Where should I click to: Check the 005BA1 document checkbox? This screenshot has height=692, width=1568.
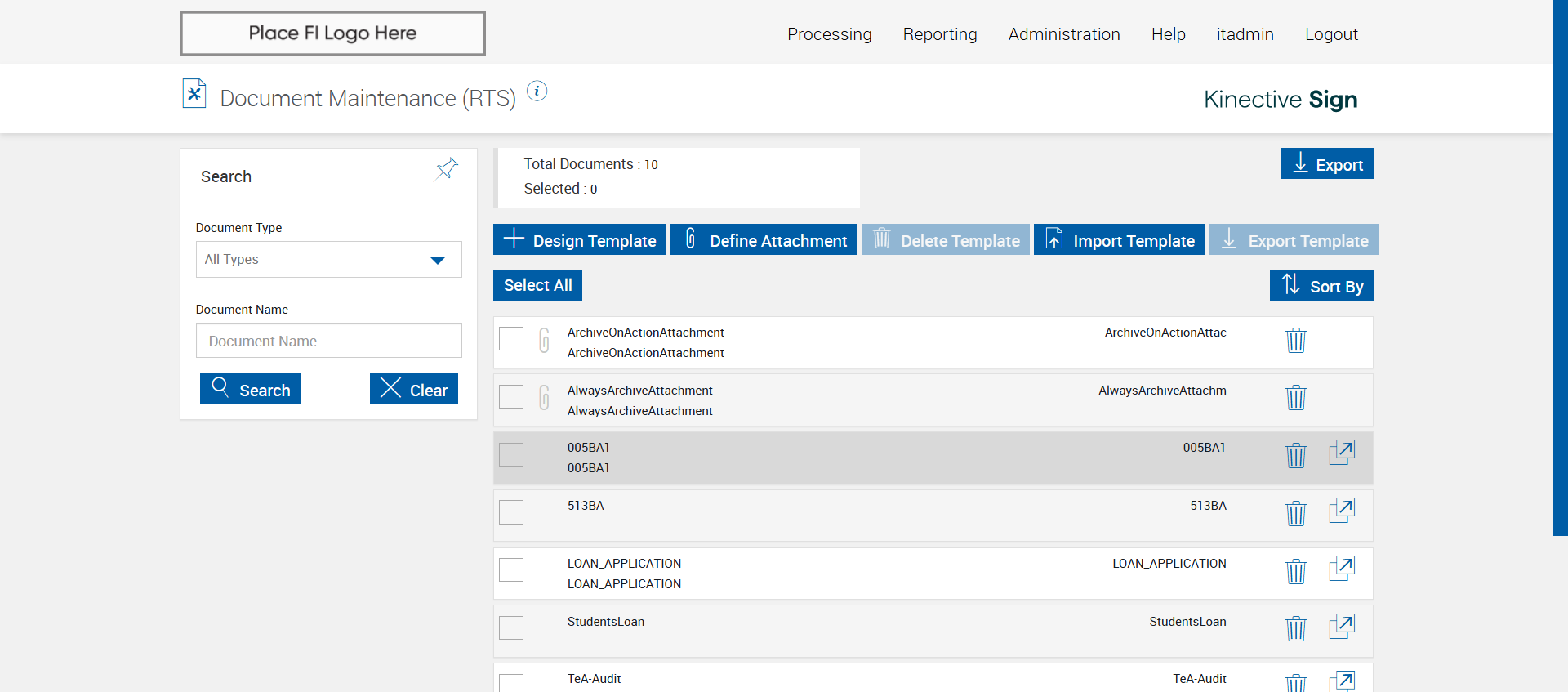[x=511, y=454]
